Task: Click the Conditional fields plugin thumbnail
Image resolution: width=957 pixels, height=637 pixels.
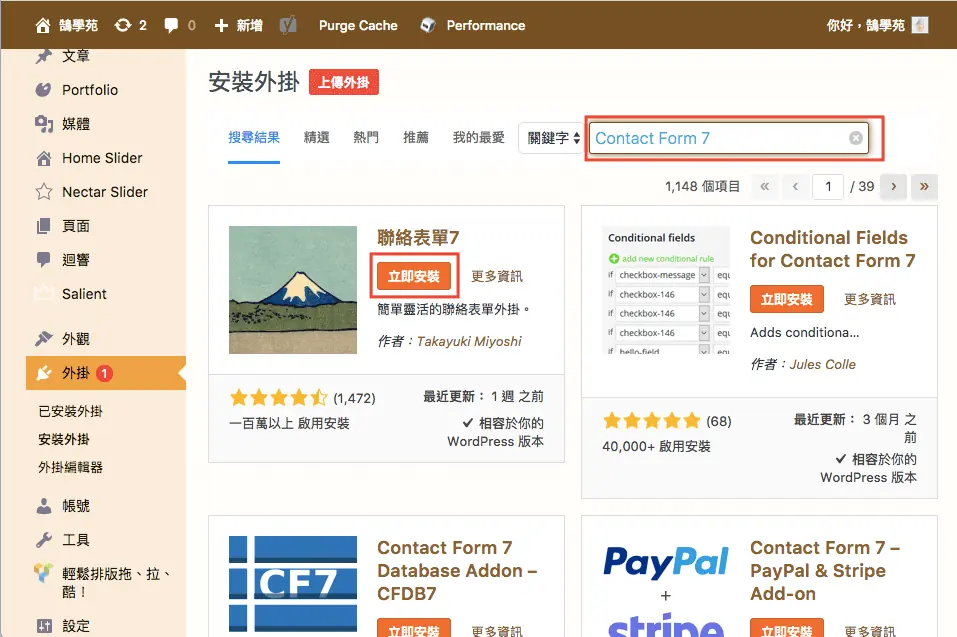Action: click(666, 290)
